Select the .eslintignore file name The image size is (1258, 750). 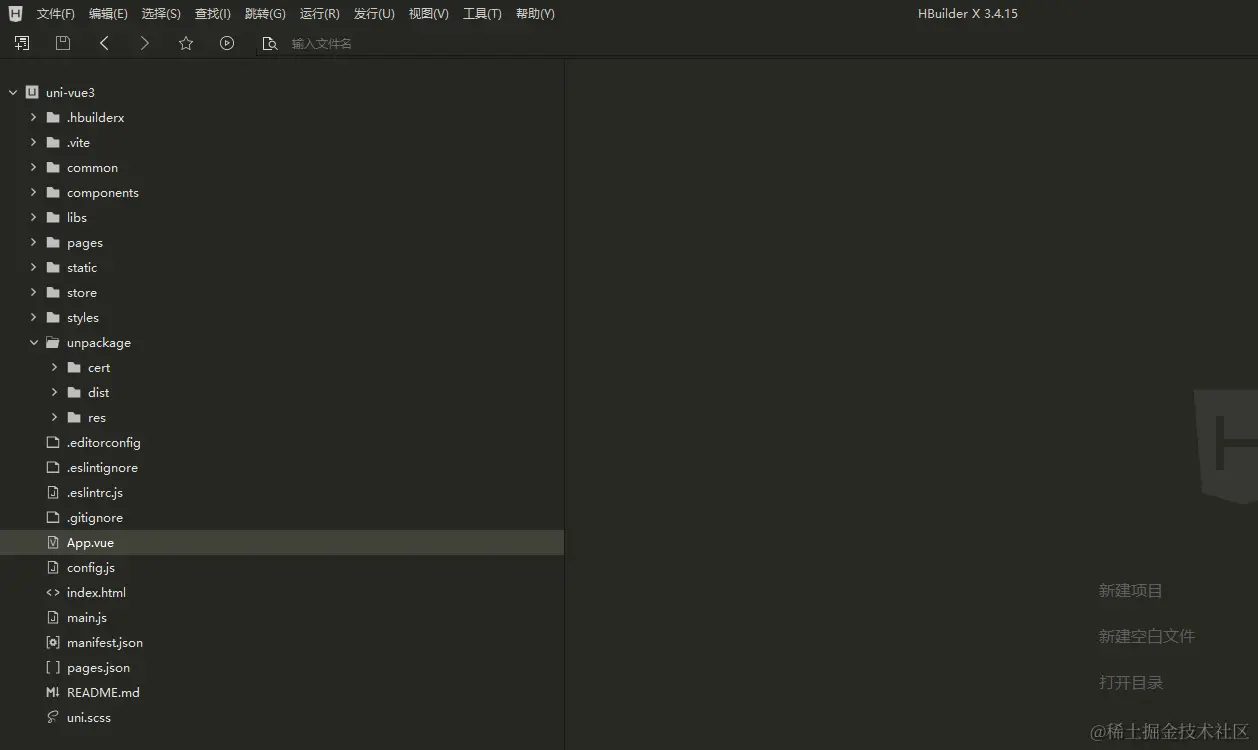[x=102, y=468]
